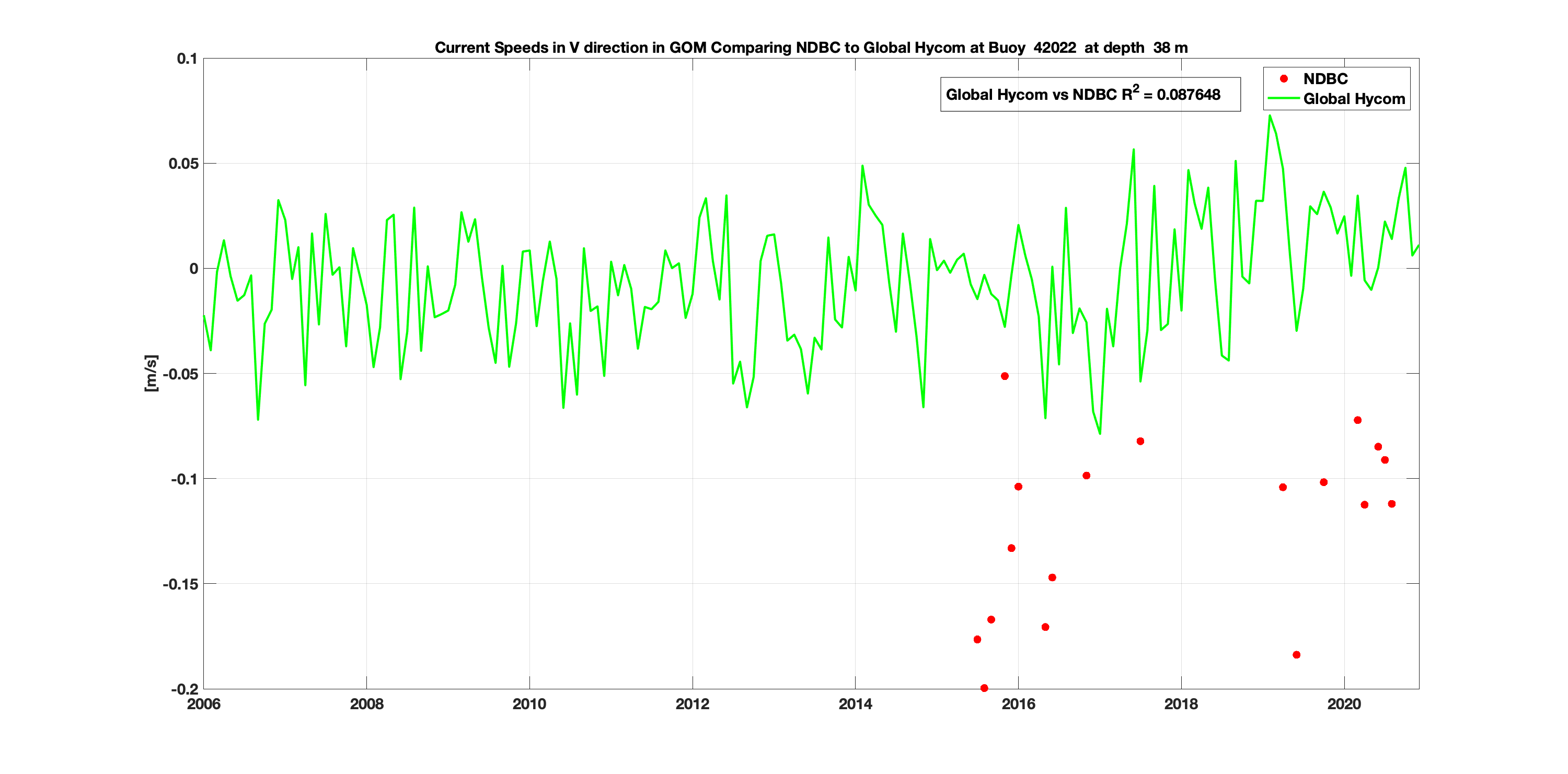Click the 2012 x-axis tick label
This screenshot has width=1568, height=774.
pyautogui.click(x=692, y=704)
